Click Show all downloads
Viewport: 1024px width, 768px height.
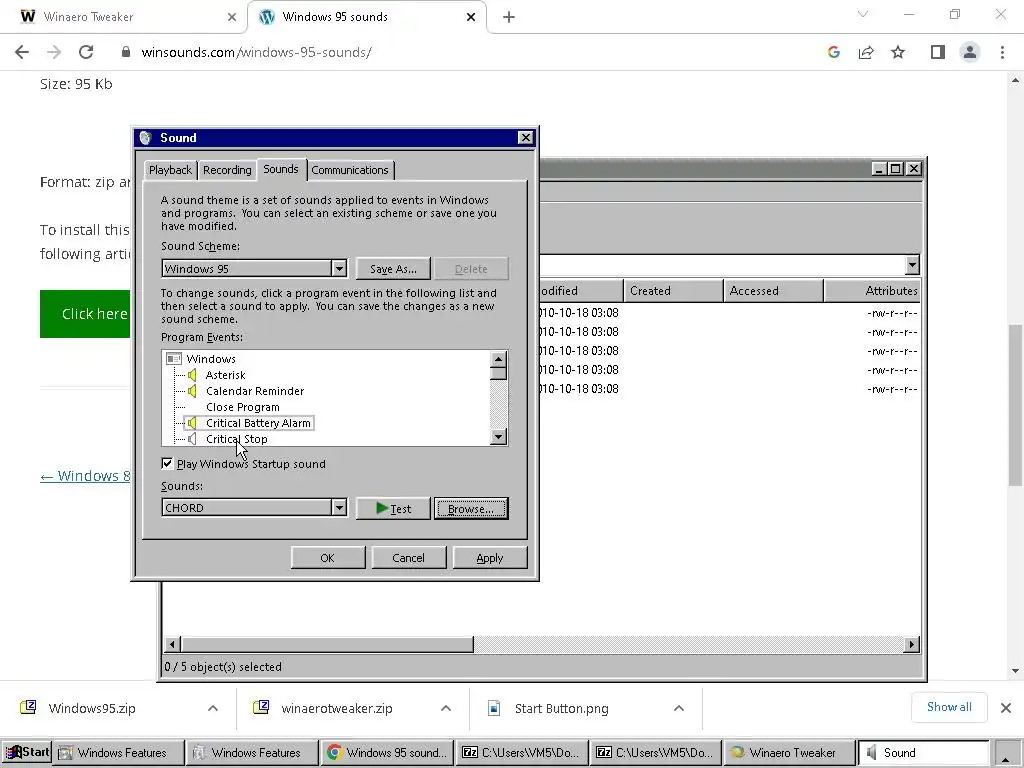coord(949,707)
